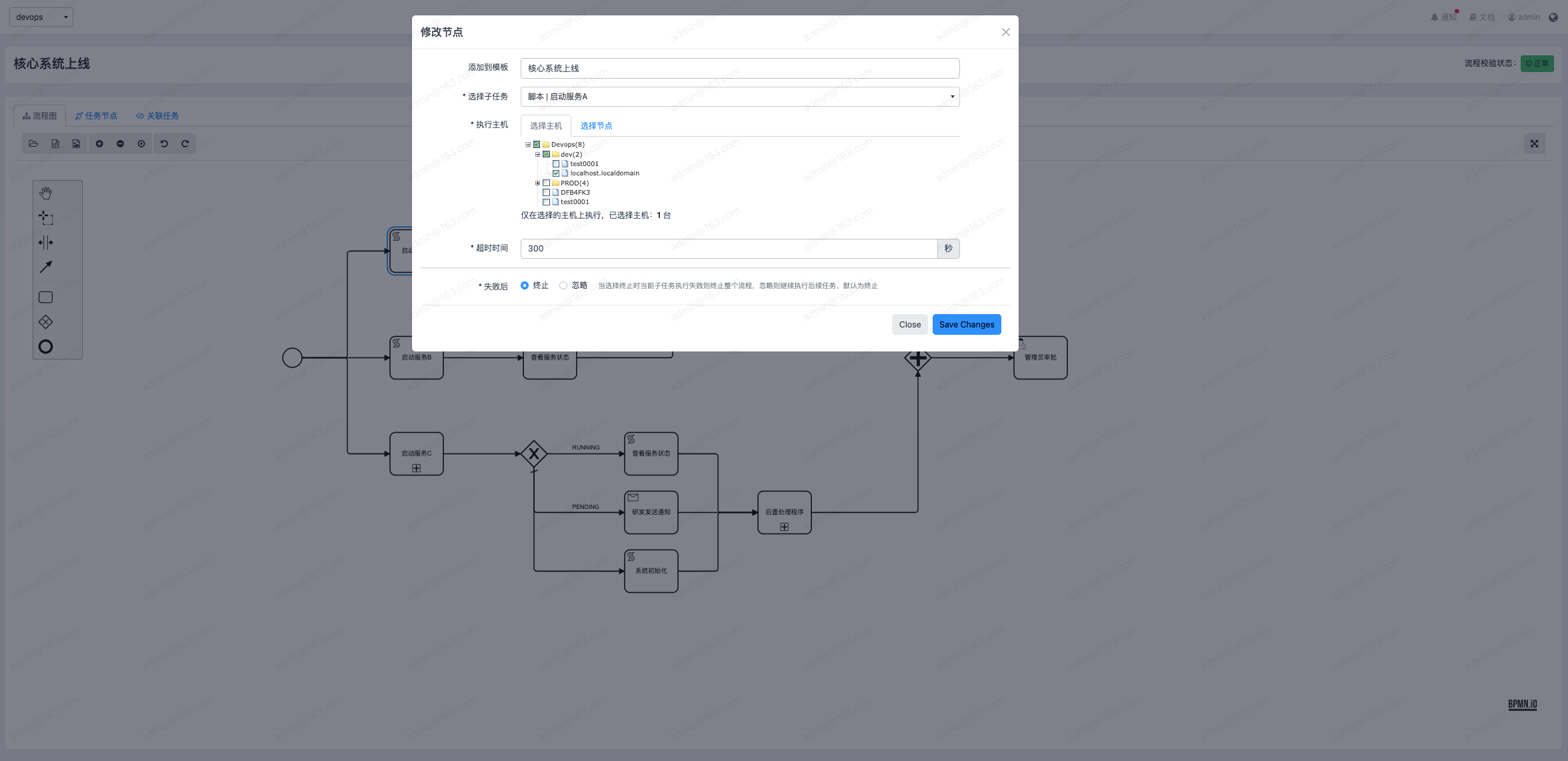The image size is (1568, 761).
Task: Pick the global connect arrow tool
Action: [45, 267]
